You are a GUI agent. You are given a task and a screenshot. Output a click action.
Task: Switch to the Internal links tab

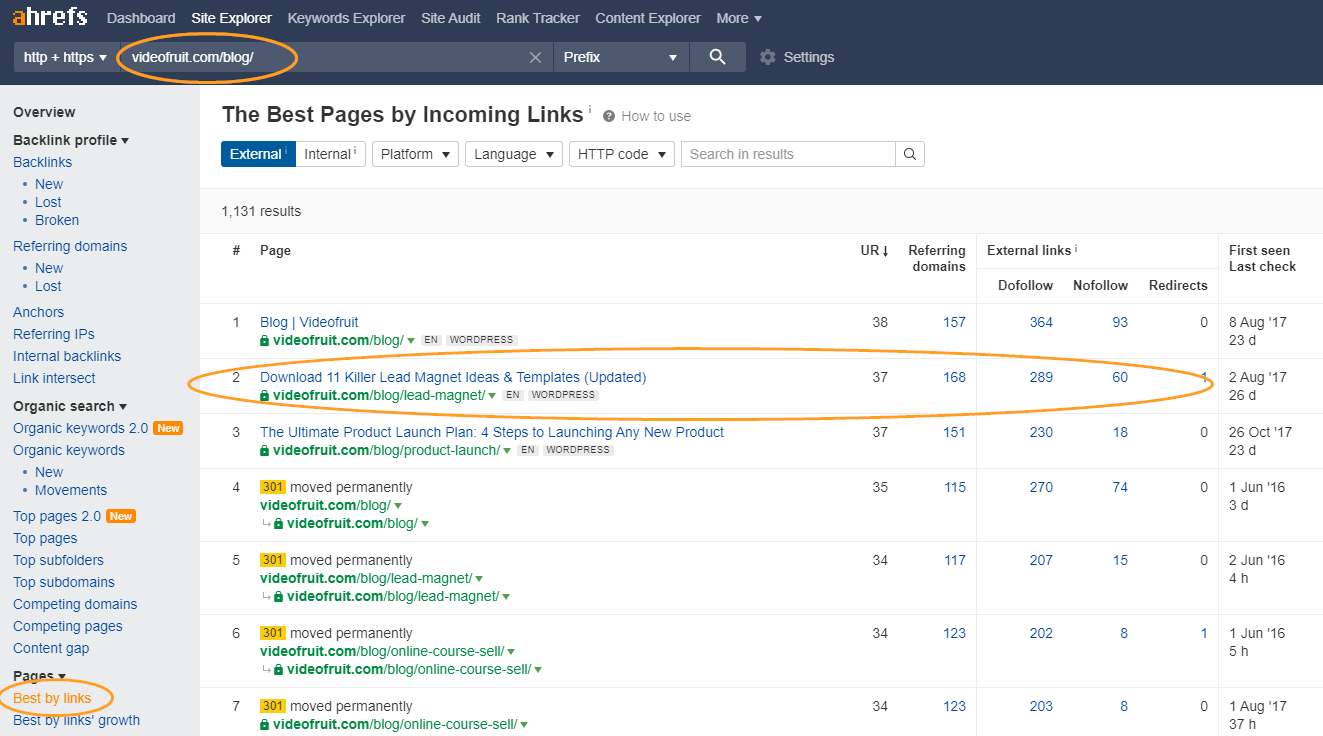point(331,154)
